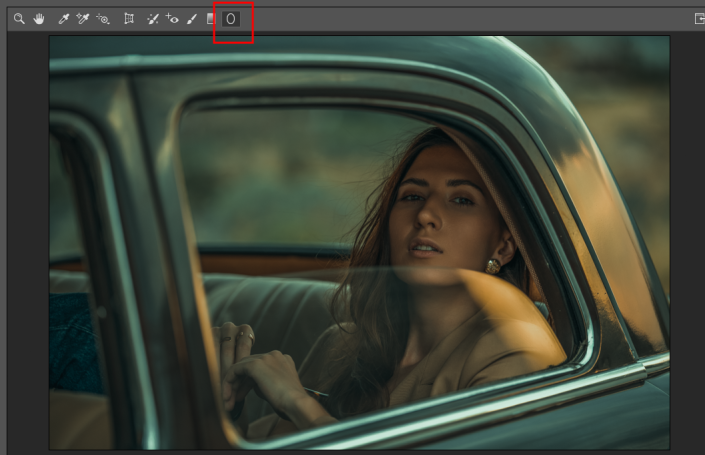Viewport: 705px width, 455px height.
Task: Activate the Targeted Adjustment tool
Action: point(103,19)
